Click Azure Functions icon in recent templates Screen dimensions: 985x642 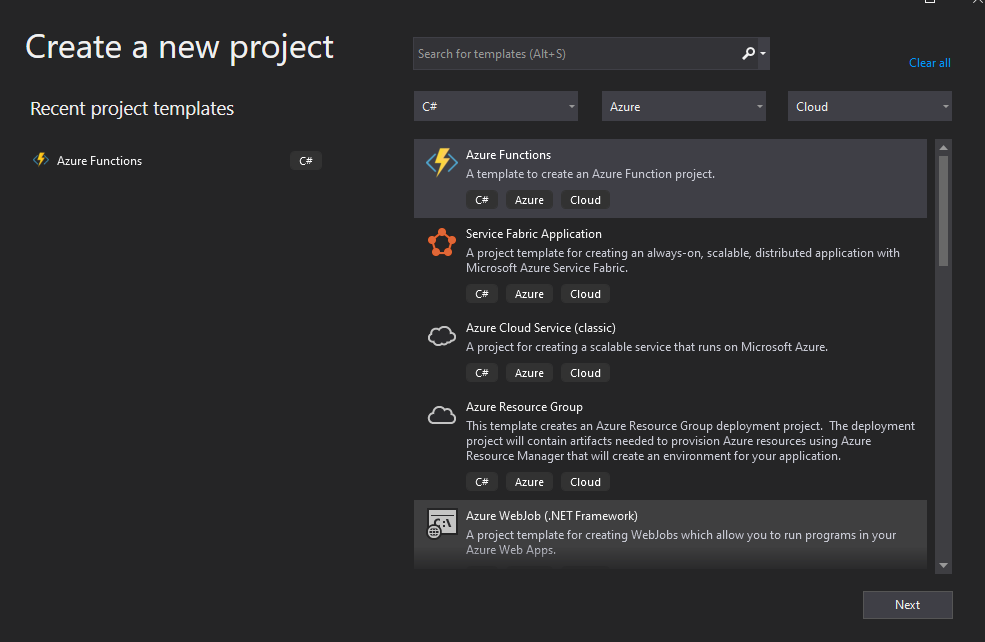point(41,160)
